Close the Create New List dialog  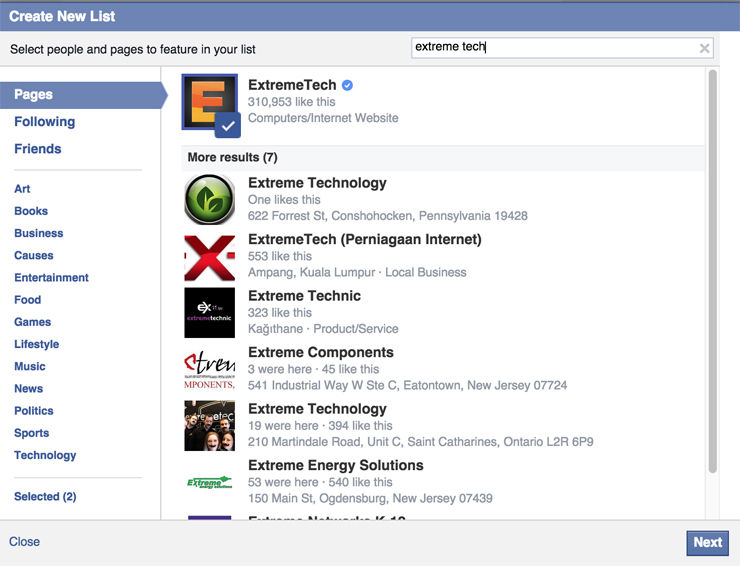coord(25,542)
